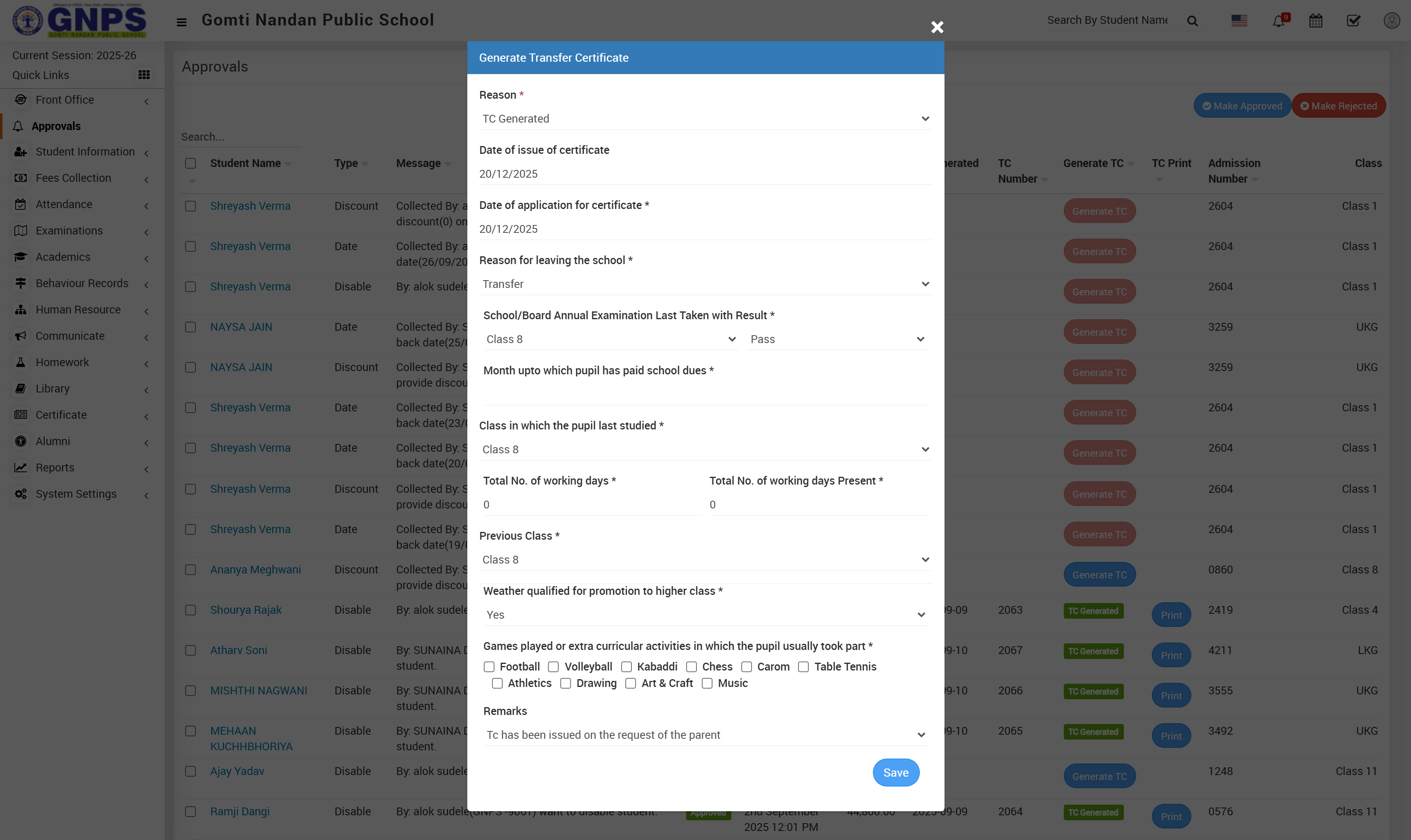Open the Reason for leaving the school dropdown
The image size is (1411, 840).
[705, 284]
